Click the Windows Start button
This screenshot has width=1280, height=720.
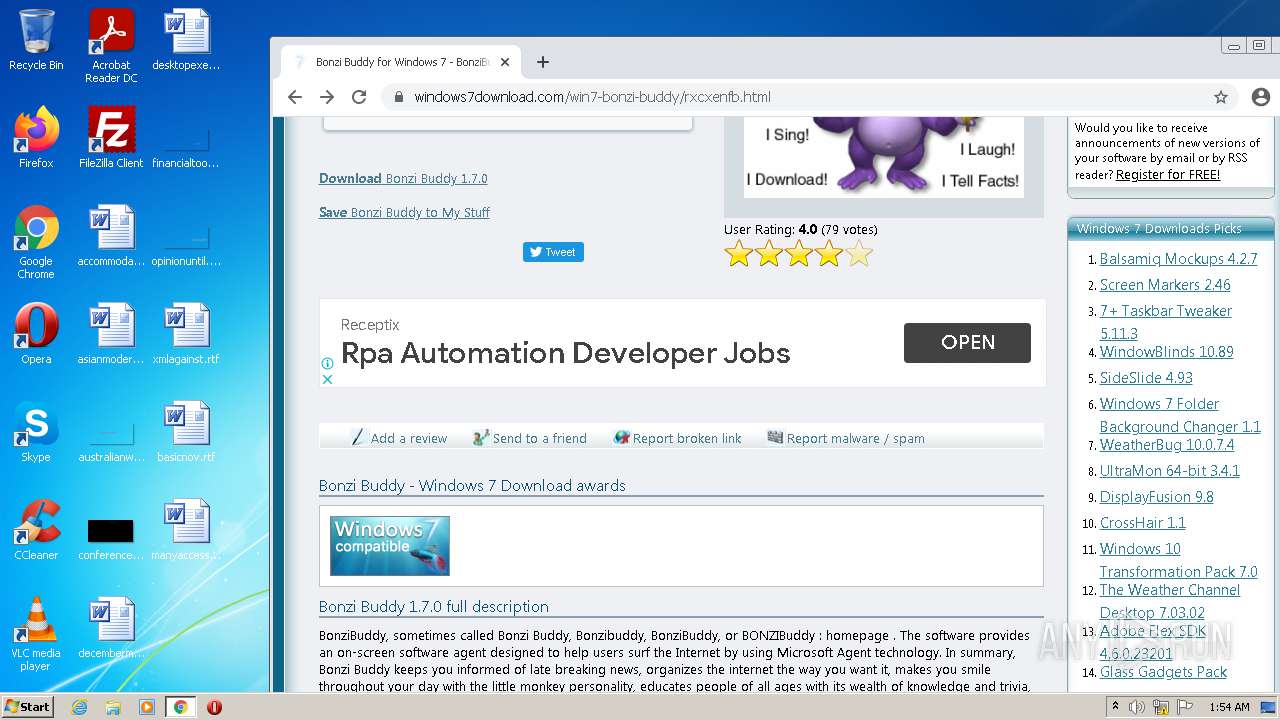28,707
